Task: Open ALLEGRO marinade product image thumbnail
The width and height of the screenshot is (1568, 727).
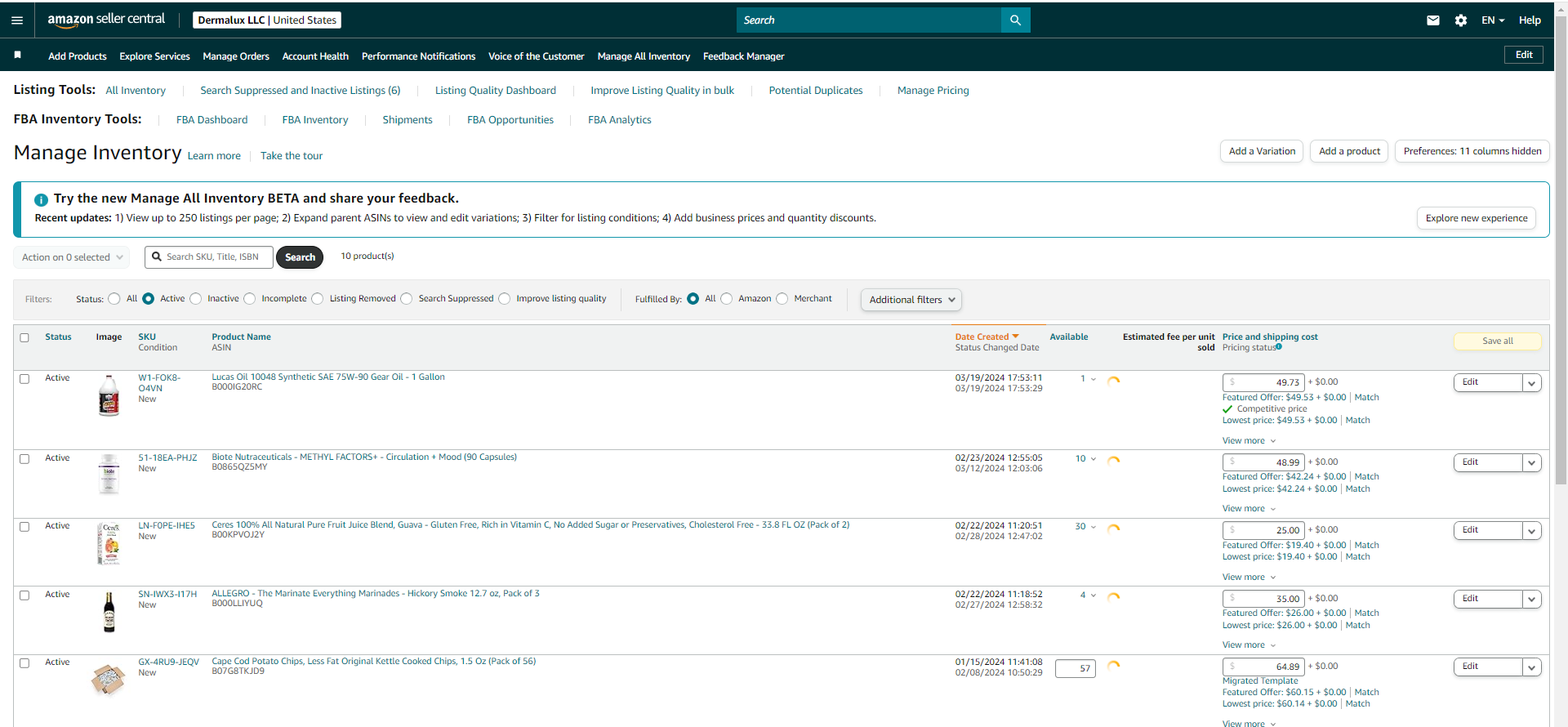Action: tap(109, 612)
